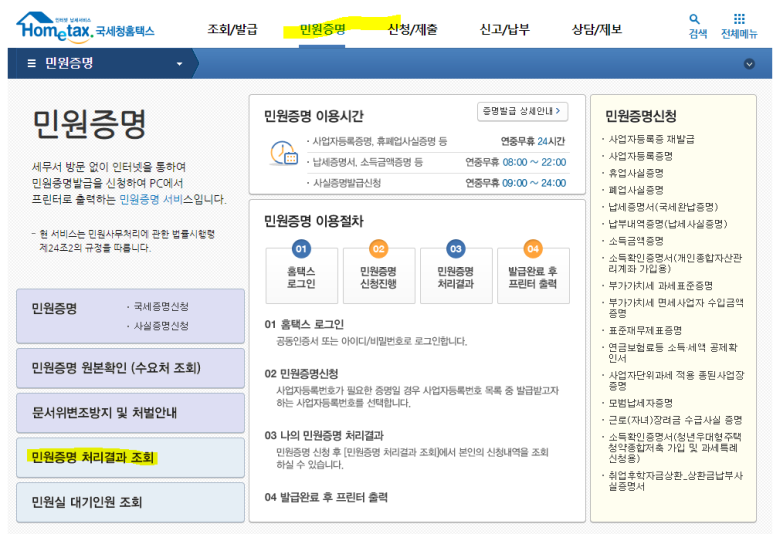Viewport: 773px width, 534px height.
Task: Click '08:00 ~ 22:00' hours text
Action: point(534,162)
